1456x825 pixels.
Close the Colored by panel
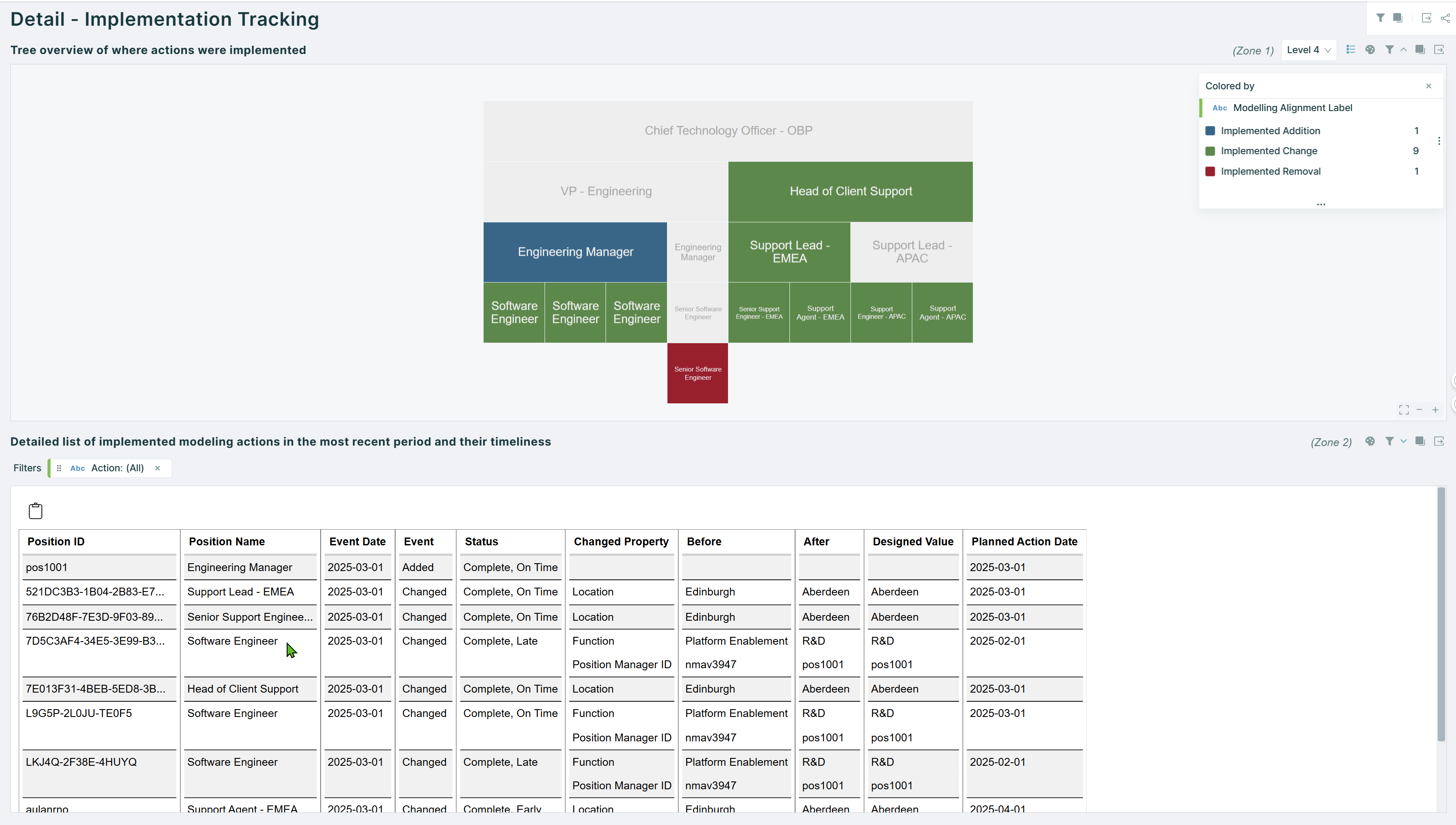pyautogui.click(x=1429, y=85)
